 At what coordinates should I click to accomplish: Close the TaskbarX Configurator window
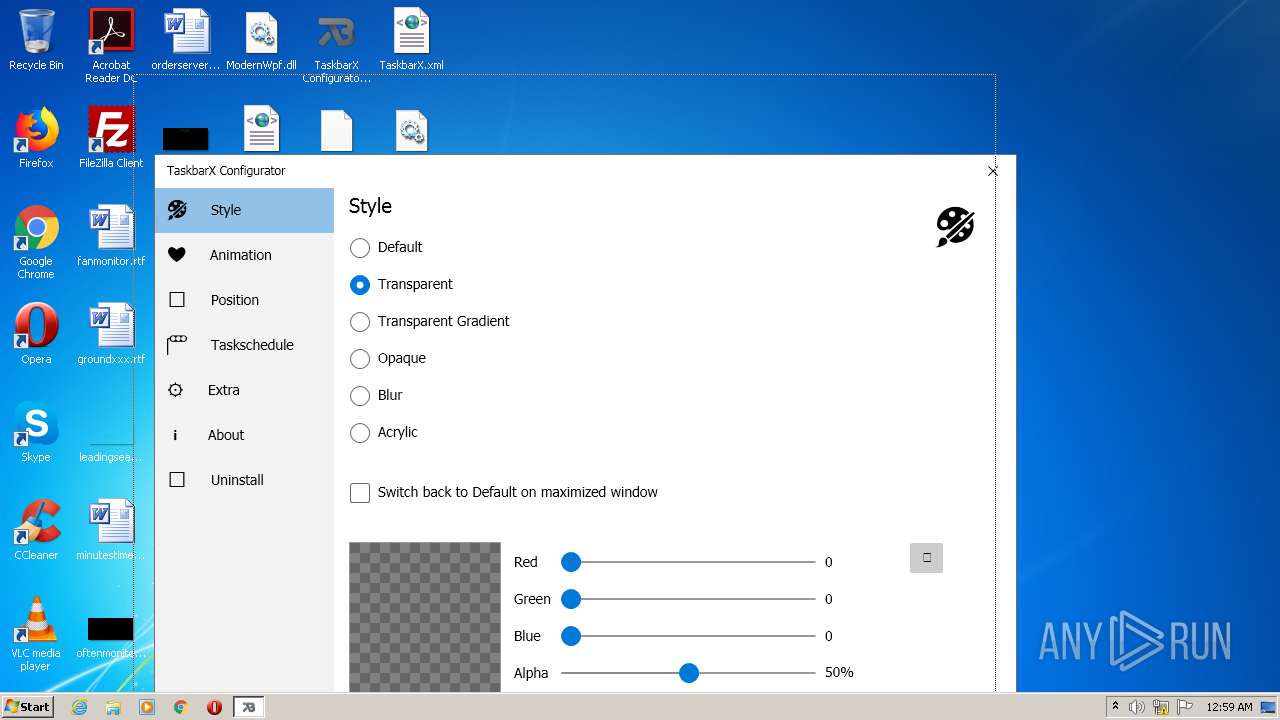pyautogui.click(x=992, y=171)
